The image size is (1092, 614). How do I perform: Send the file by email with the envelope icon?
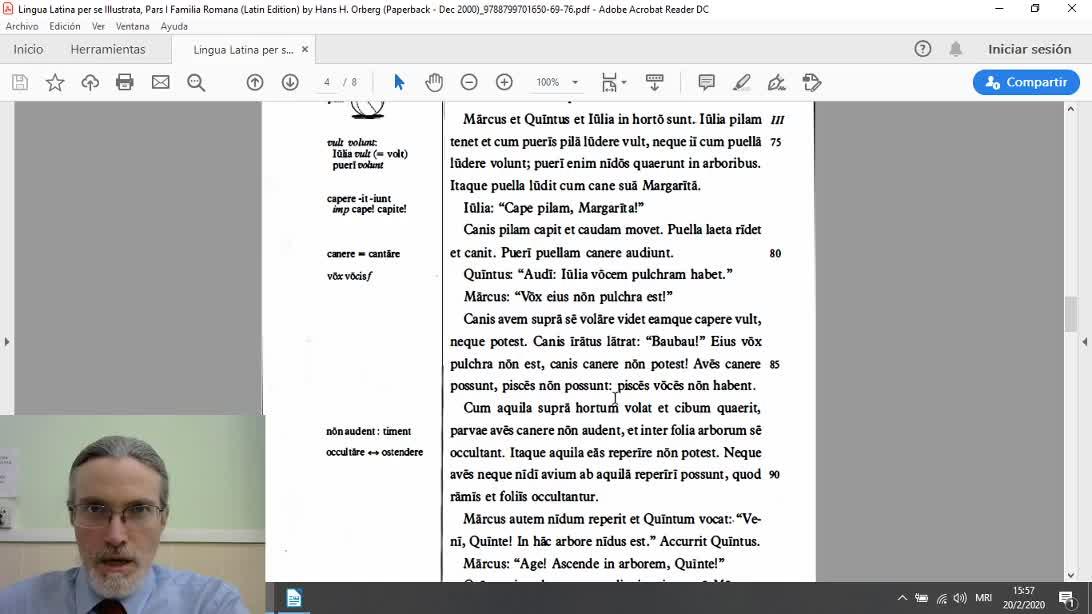(161, 82)
